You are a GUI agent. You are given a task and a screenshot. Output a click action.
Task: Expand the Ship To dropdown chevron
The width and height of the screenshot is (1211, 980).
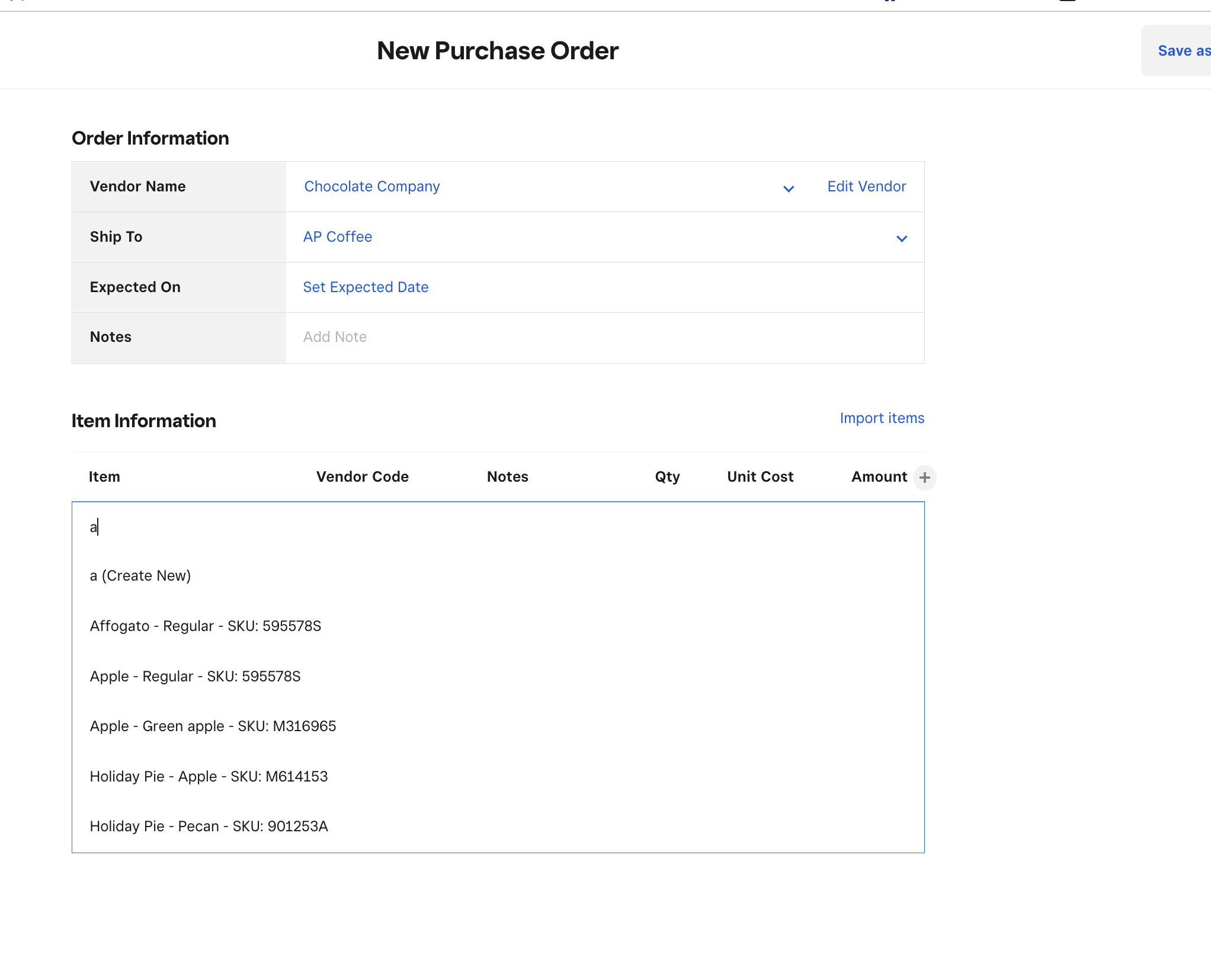[x=901, y=238]
